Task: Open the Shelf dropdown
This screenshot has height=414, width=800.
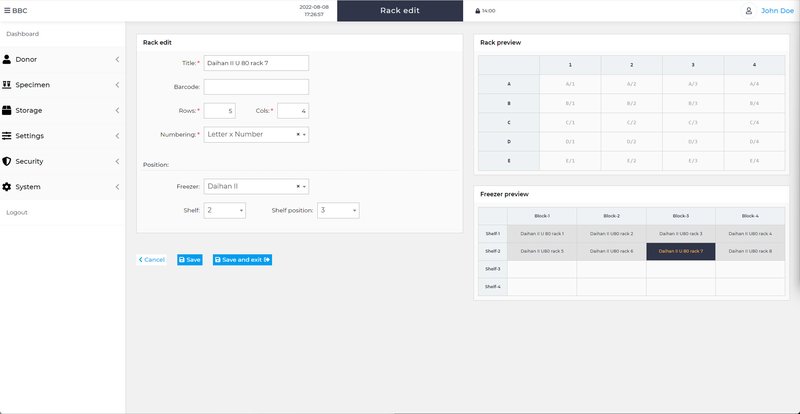Action: (225, 211)
